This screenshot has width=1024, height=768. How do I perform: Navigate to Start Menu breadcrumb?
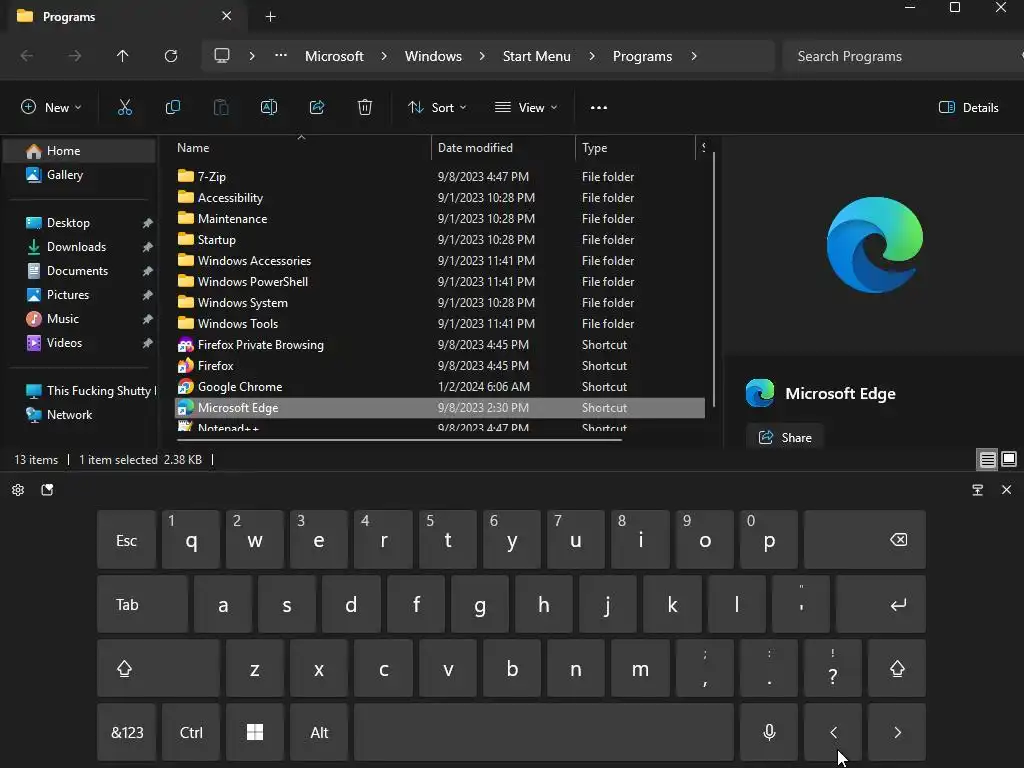tap(536, 56)
